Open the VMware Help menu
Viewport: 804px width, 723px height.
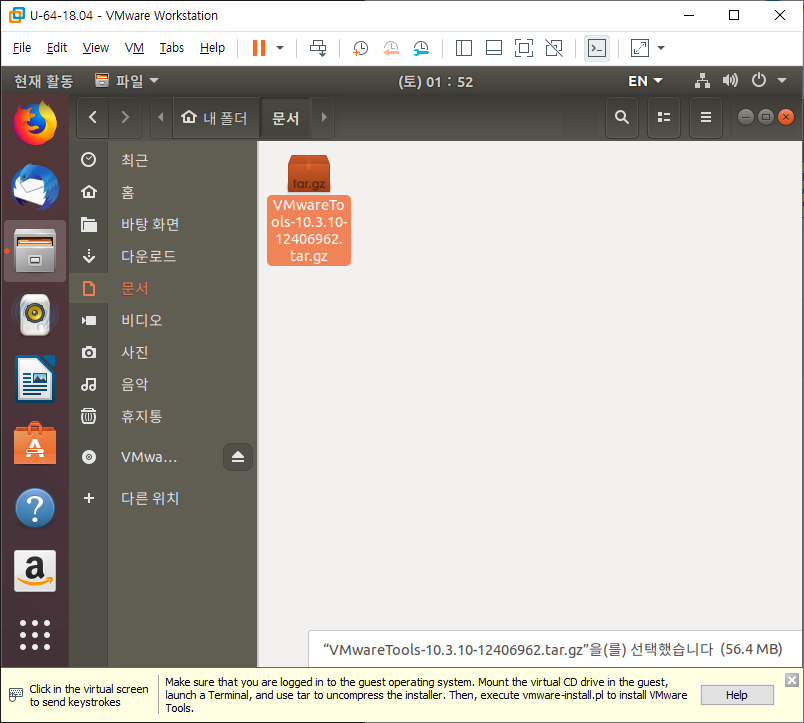[x=212, y=48]
